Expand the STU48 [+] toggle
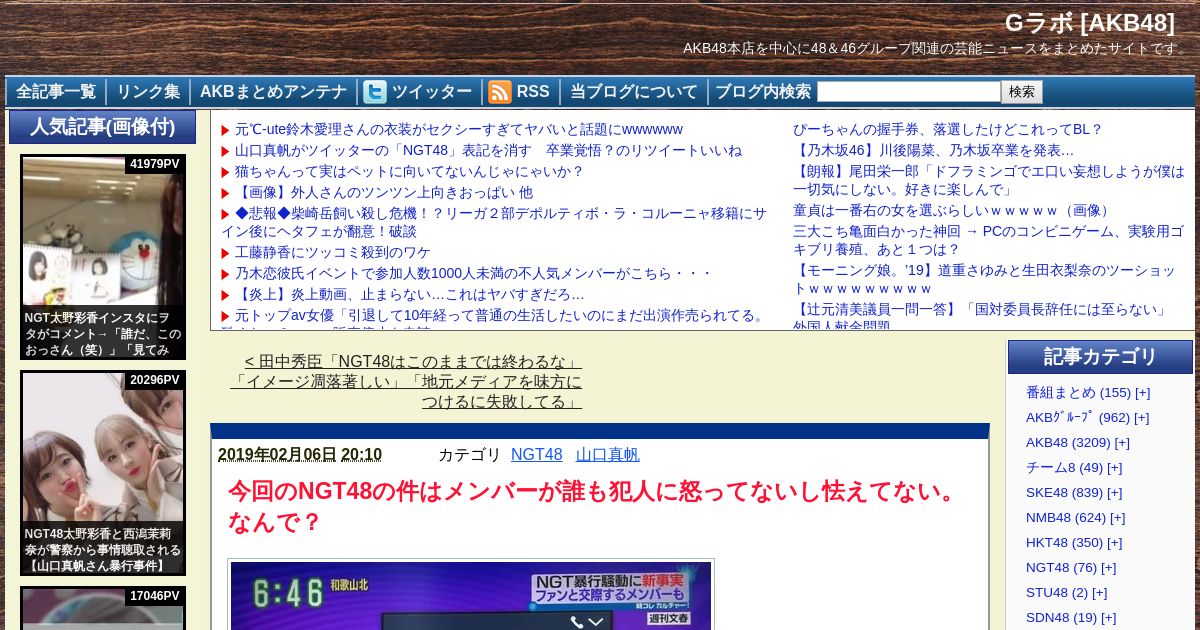The image size is (1200, 630). pos(1100,593)
